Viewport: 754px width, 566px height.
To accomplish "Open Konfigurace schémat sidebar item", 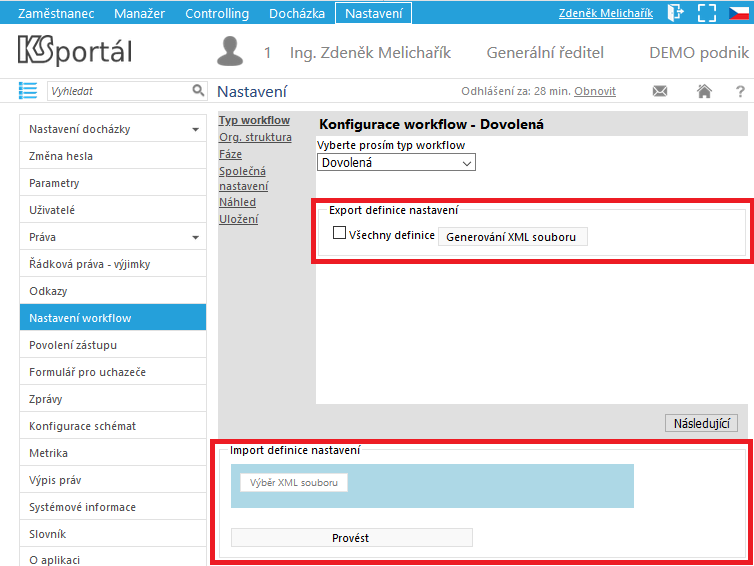I will tap(113, 426).
